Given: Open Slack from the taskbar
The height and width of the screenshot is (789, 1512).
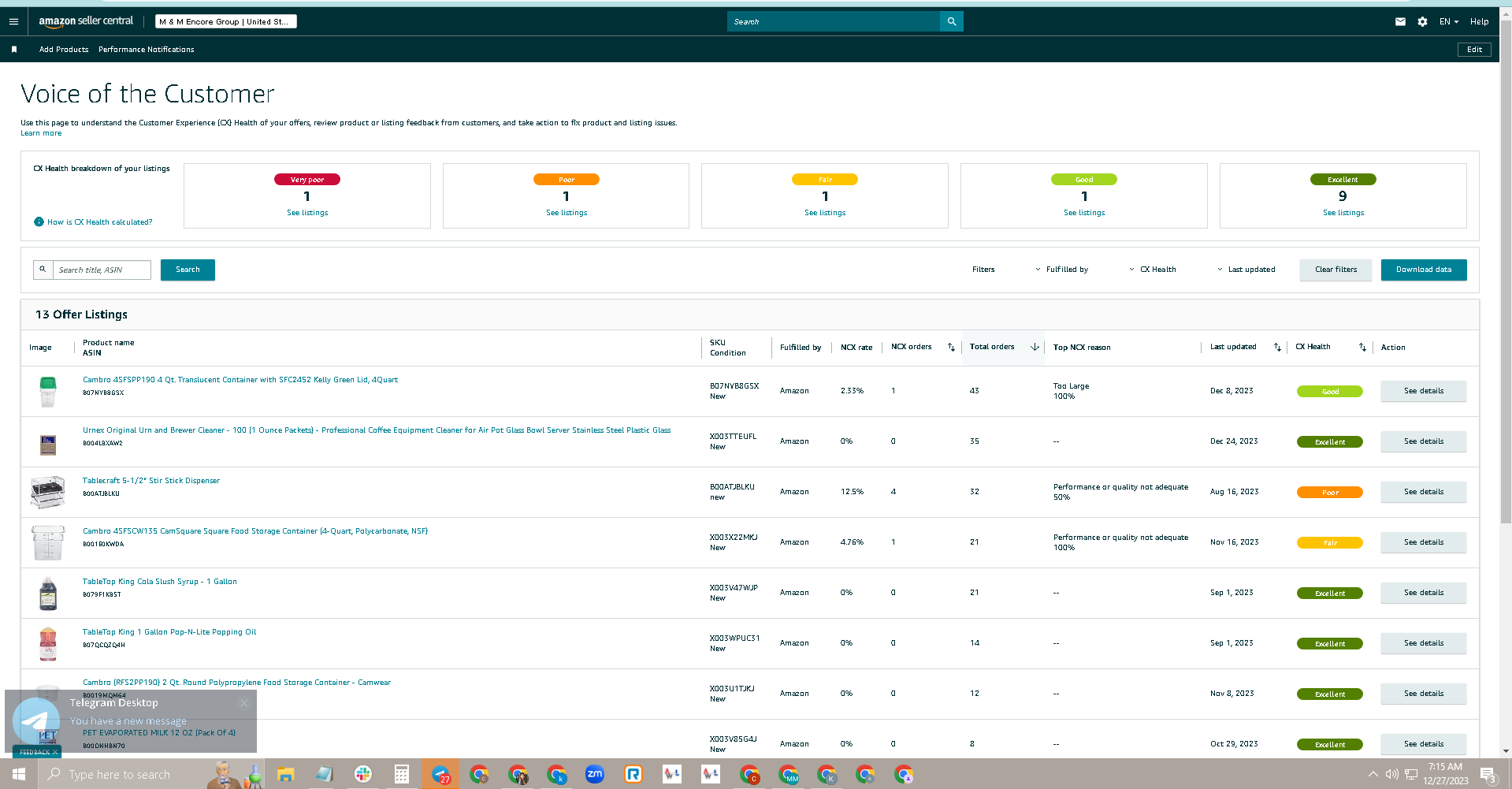Looking at the screenshot, I should pos(362,774).
